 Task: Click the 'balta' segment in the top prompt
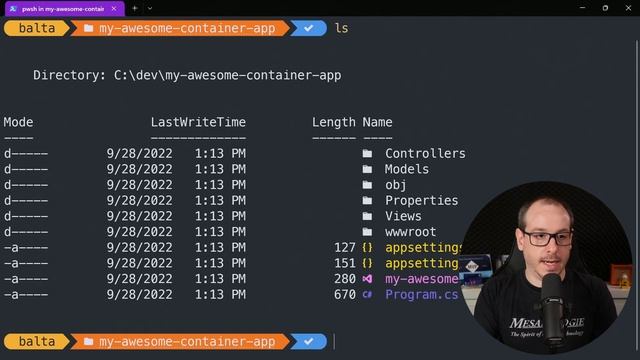pyautogui.click(x=37, y=28)
